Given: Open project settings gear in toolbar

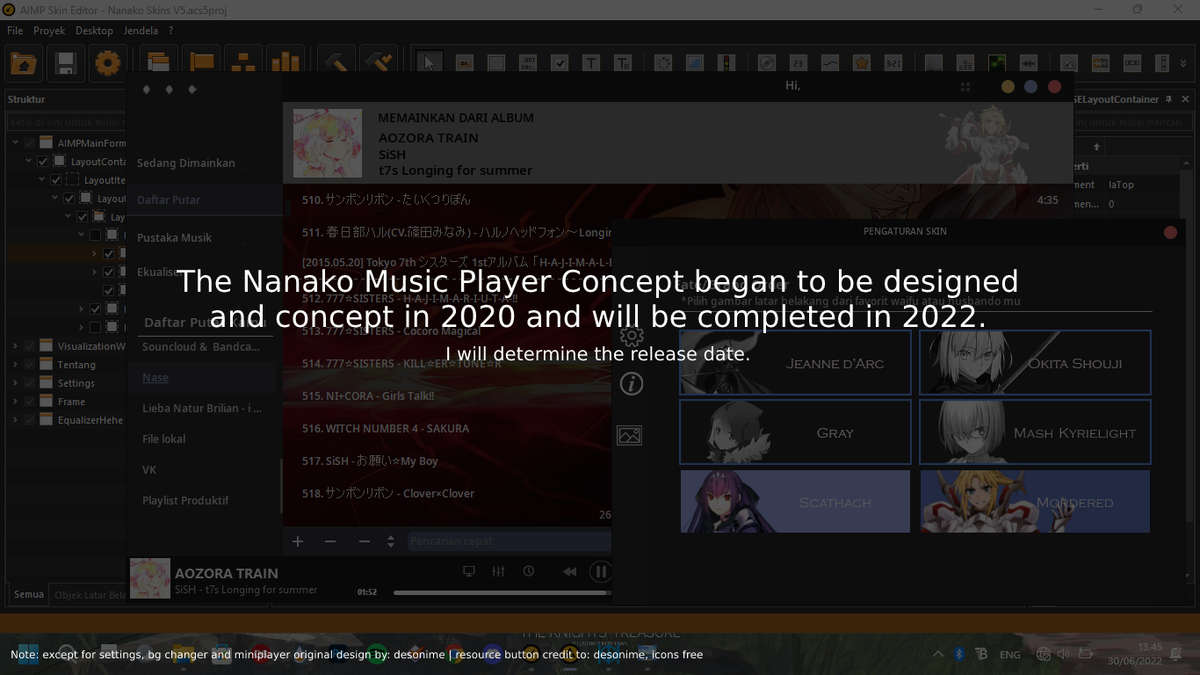Looking at the screenshot, I should pos(107,64).
